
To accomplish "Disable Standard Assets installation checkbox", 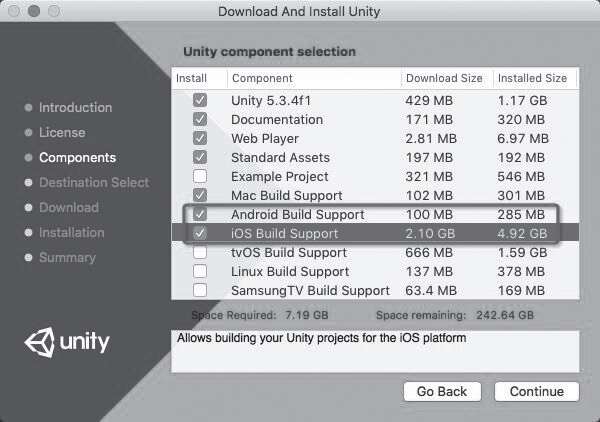I will (200, 157).
